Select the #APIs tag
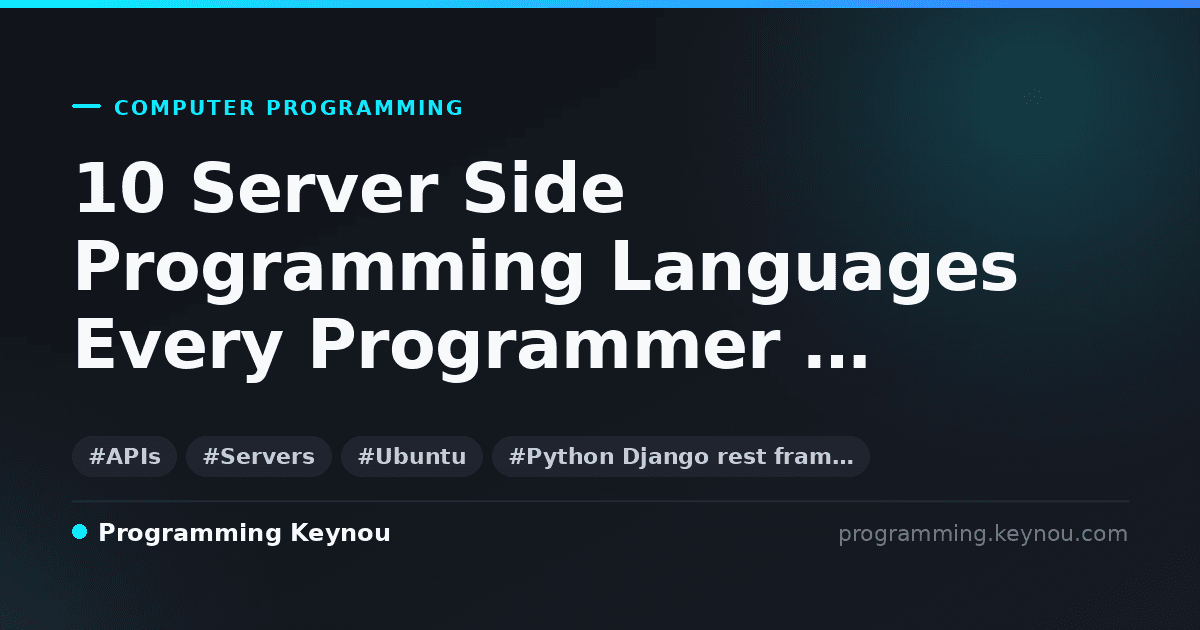 coord(125,457)
